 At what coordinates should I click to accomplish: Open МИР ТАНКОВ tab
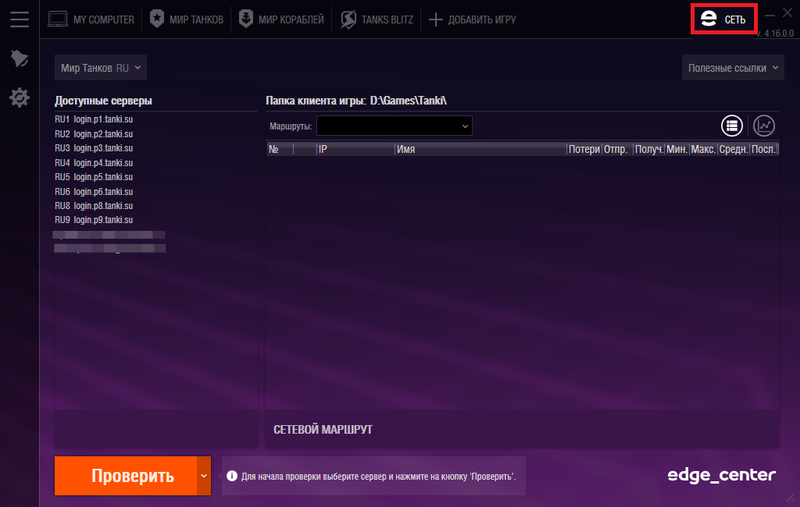point(187,19)
